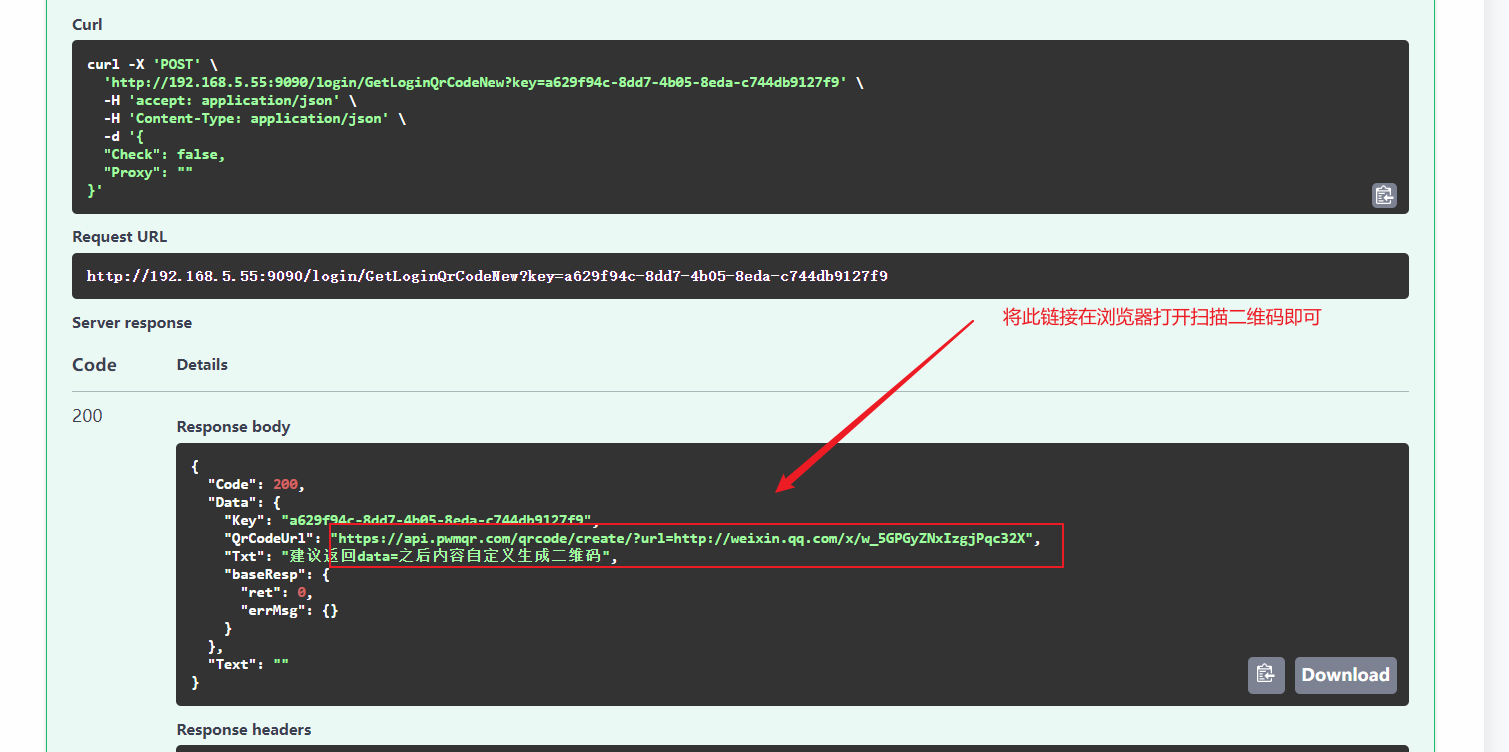The image size is (1509, 752).
Task: Click the 'Response body' label
Action: click(233, 427)
